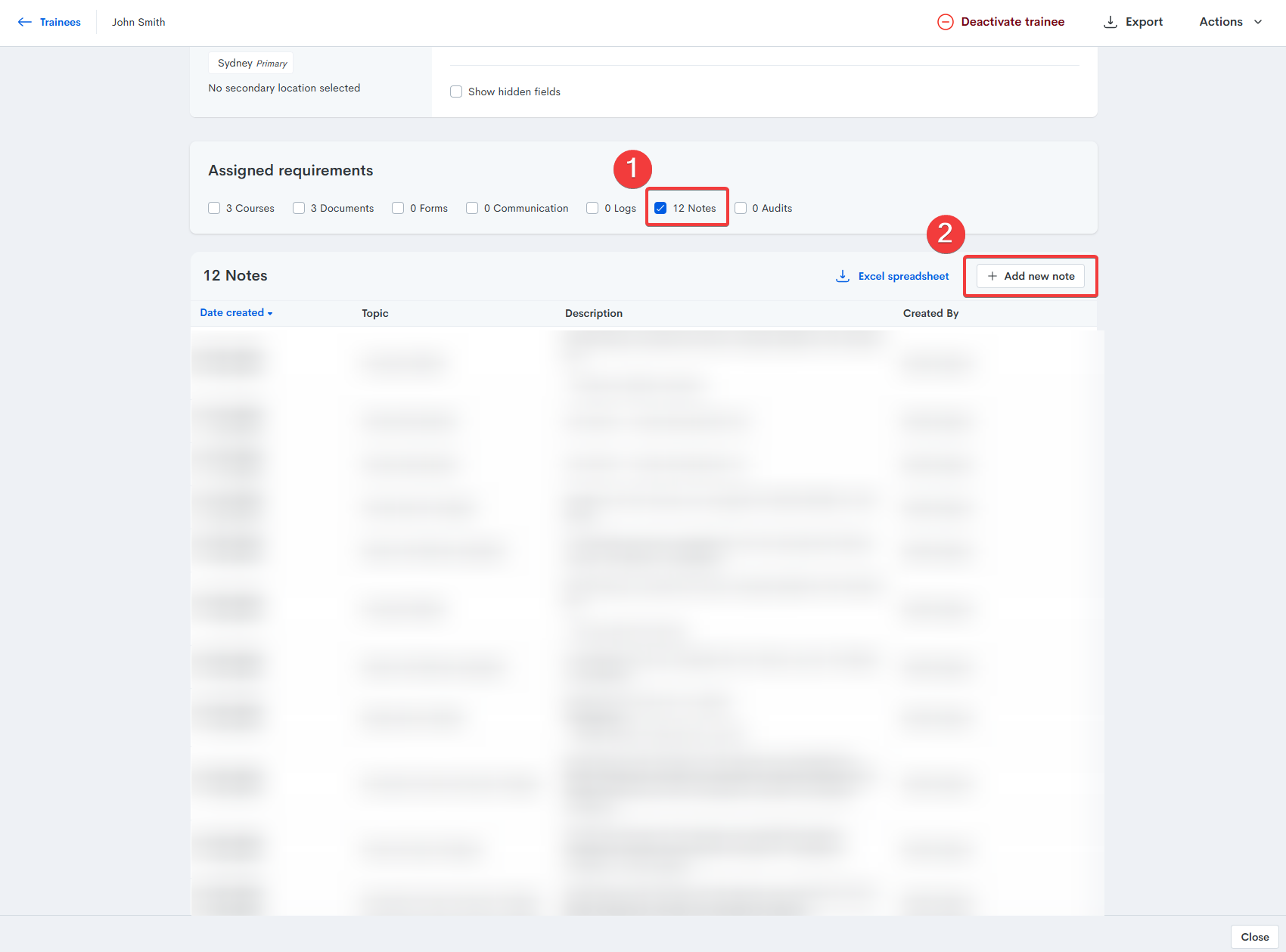The image size is (1286, 952).
Task: Click the plus icon in Add new note
Action: coord(992,276)
